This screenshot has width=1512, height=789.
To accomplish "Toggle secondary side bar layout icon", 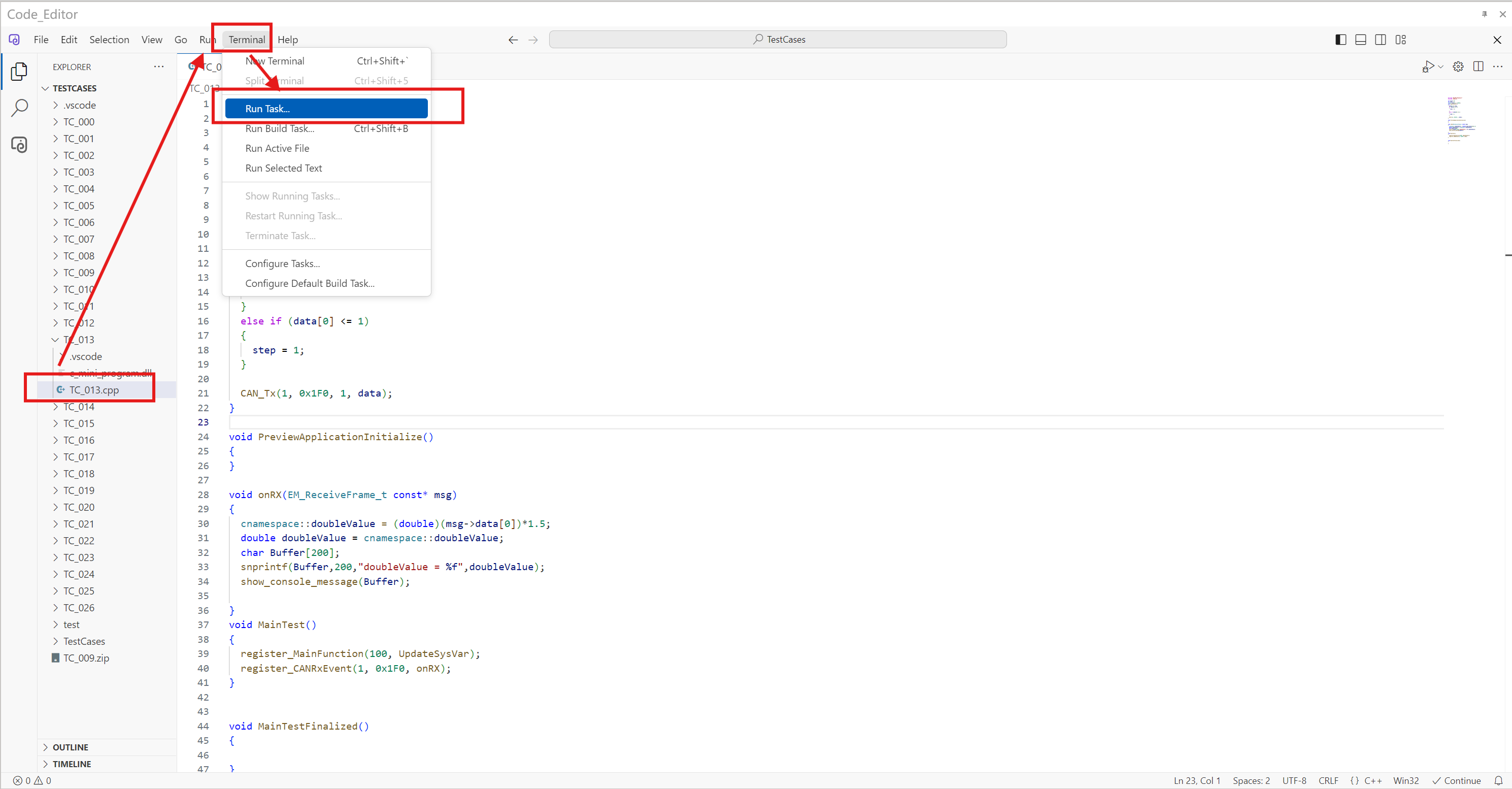I will (1380, 39).
